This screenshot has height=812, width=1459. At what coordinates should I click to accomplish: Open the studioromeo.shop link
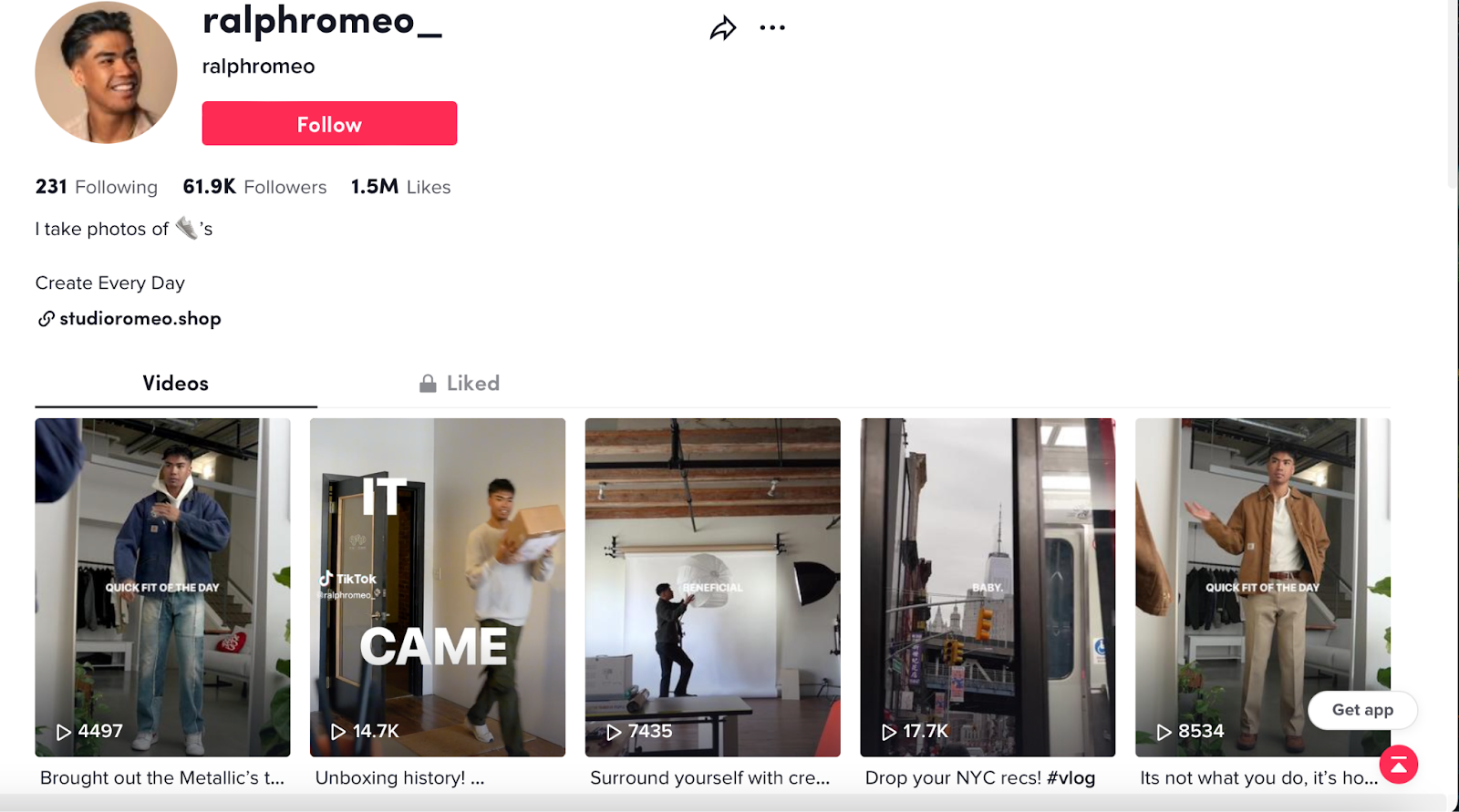click(140, 319)
